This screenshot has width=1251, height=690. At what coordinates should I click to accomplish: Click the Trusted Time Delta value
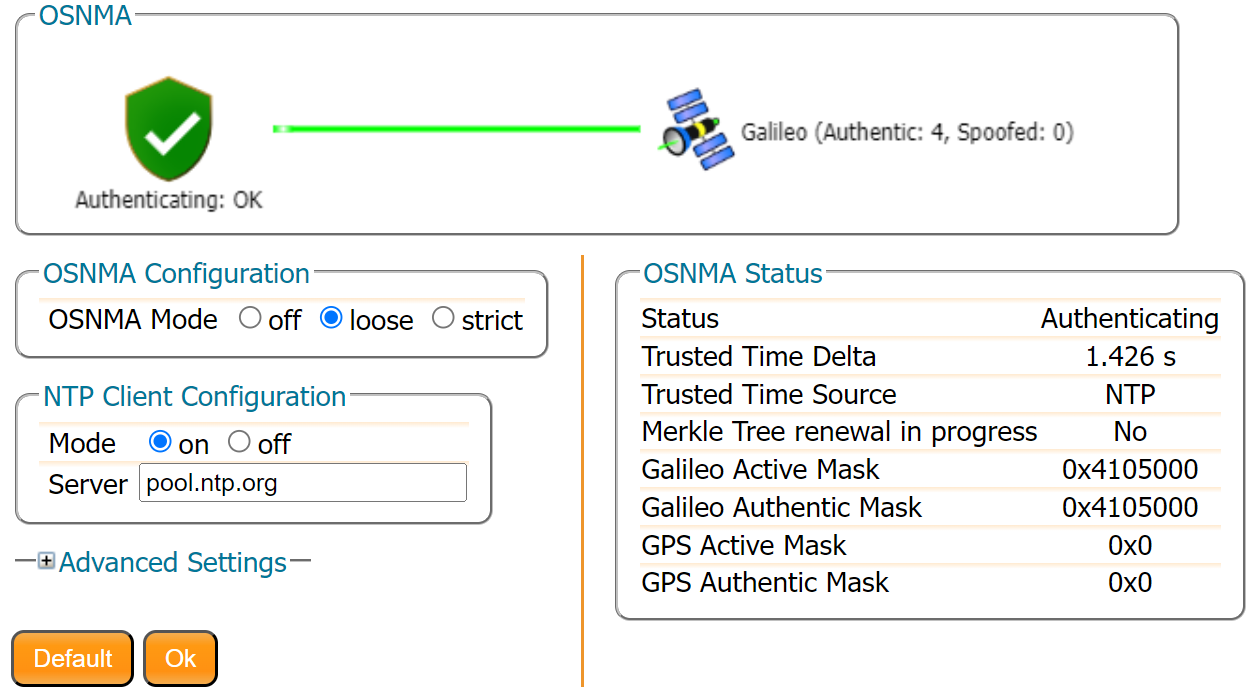pyautogui.click(x=1130, y=357)
